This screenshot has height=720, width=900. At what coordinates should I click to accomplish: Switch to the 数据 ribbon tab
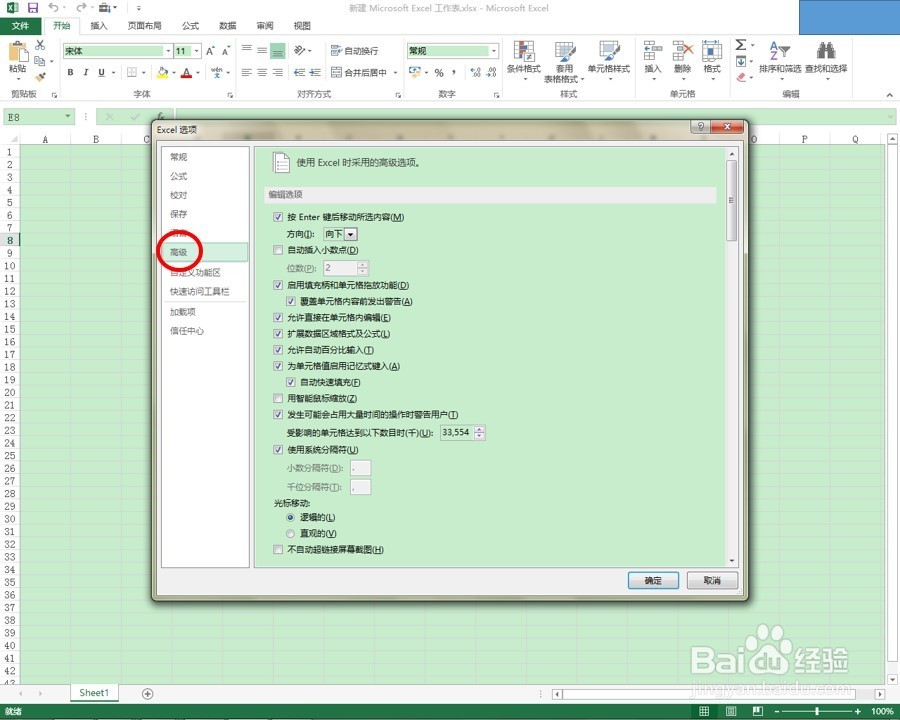tap(227, 26)
